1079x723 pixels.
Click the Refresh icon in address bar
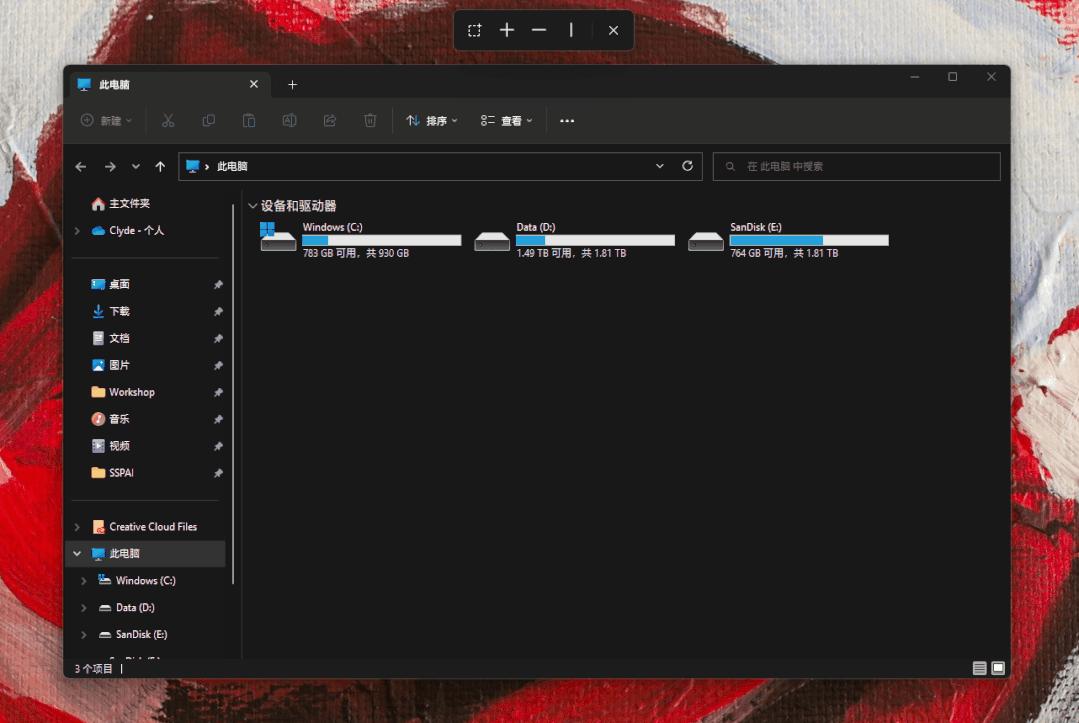point(687,166)
